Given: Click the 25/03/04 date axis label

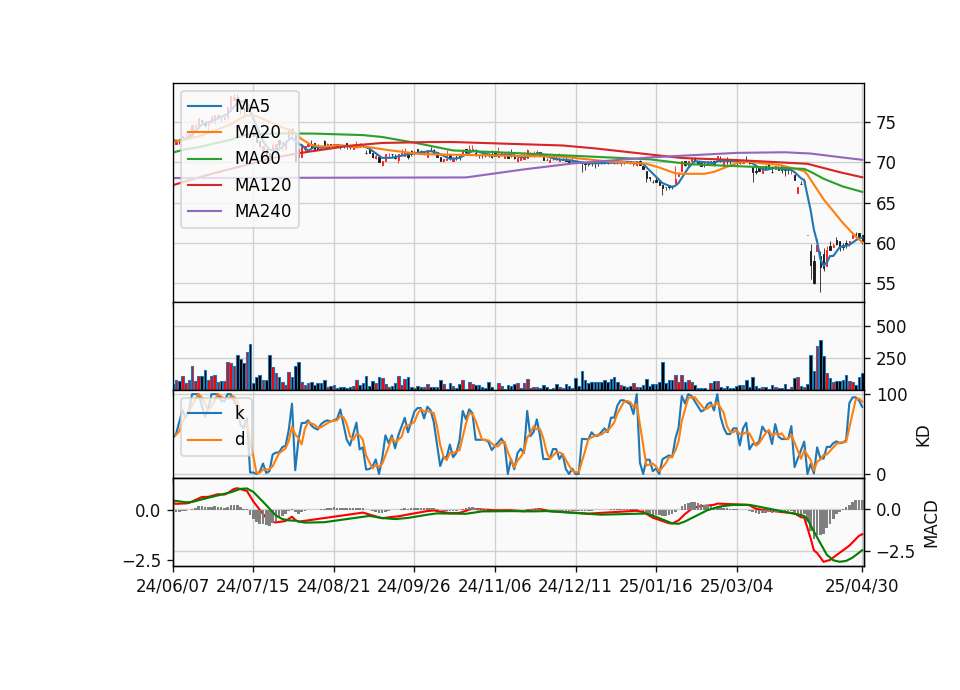Looking at the screenshot, I should coord(737,586).
